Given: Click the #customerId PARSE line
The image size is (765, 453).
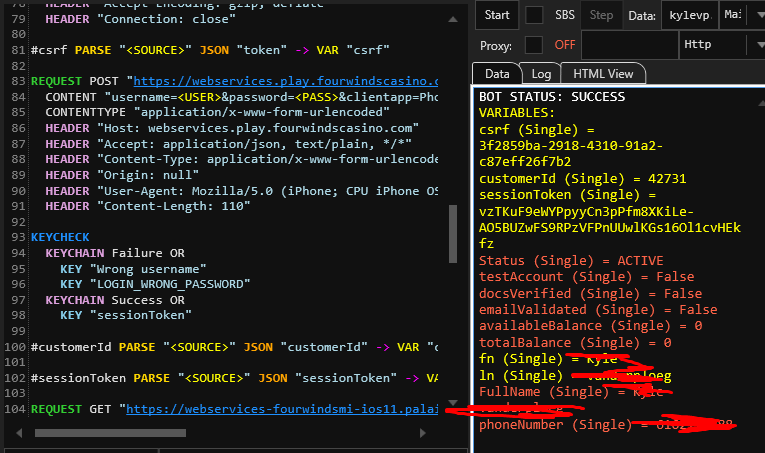Looking at the screenshot, I should tap(234, 347).
